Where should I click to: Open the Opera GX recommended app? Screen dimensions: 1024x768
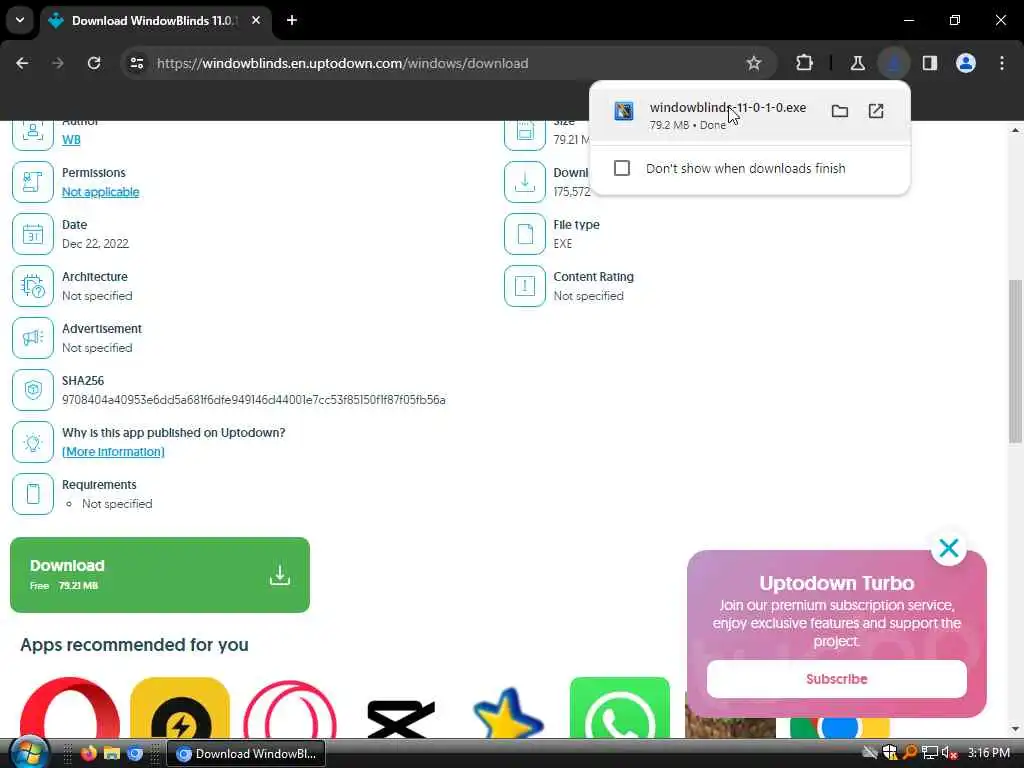point(290,708)
